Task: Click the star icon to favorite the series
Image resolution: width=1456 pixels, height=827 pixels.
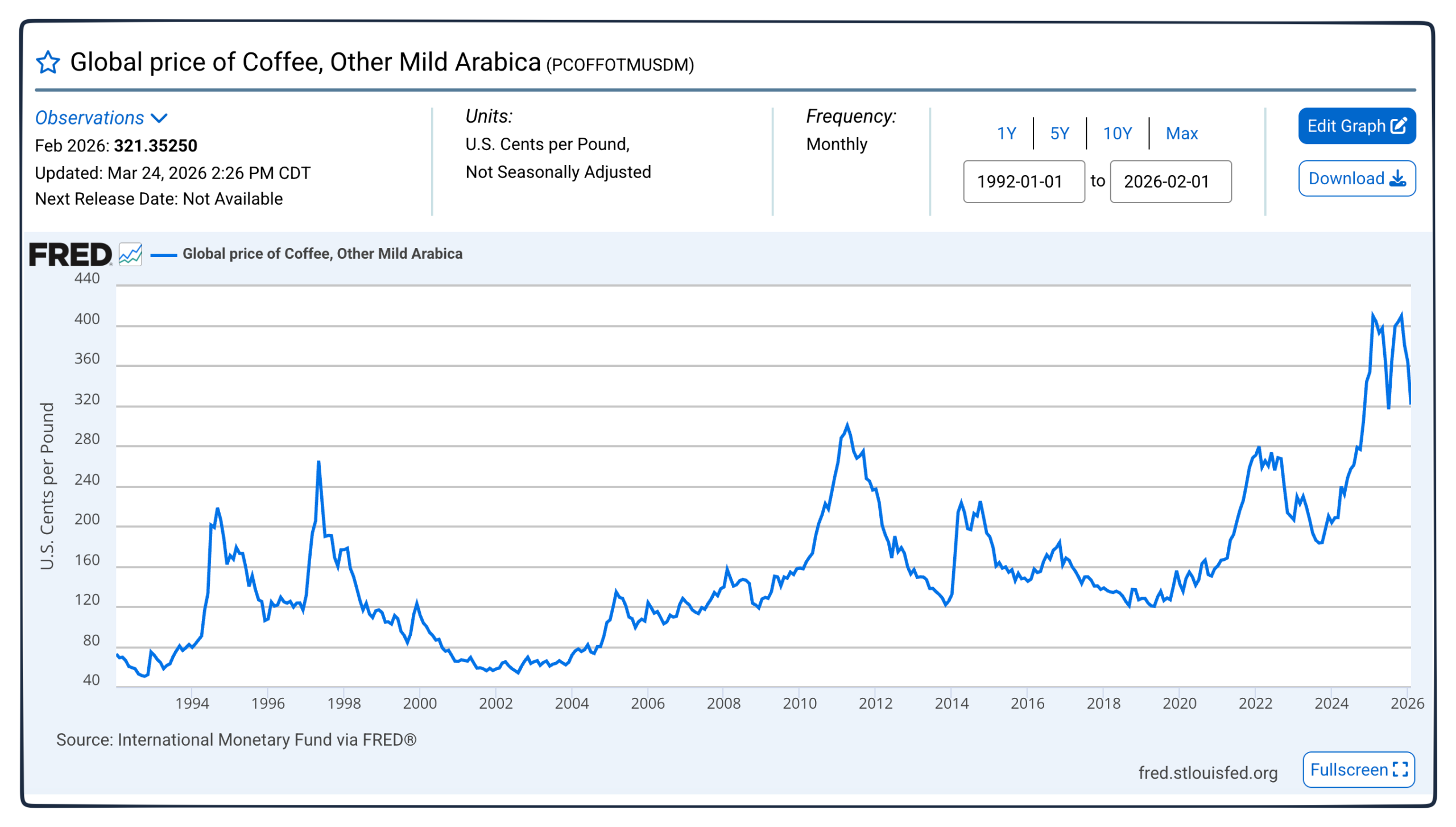Action: pos(48,61)
